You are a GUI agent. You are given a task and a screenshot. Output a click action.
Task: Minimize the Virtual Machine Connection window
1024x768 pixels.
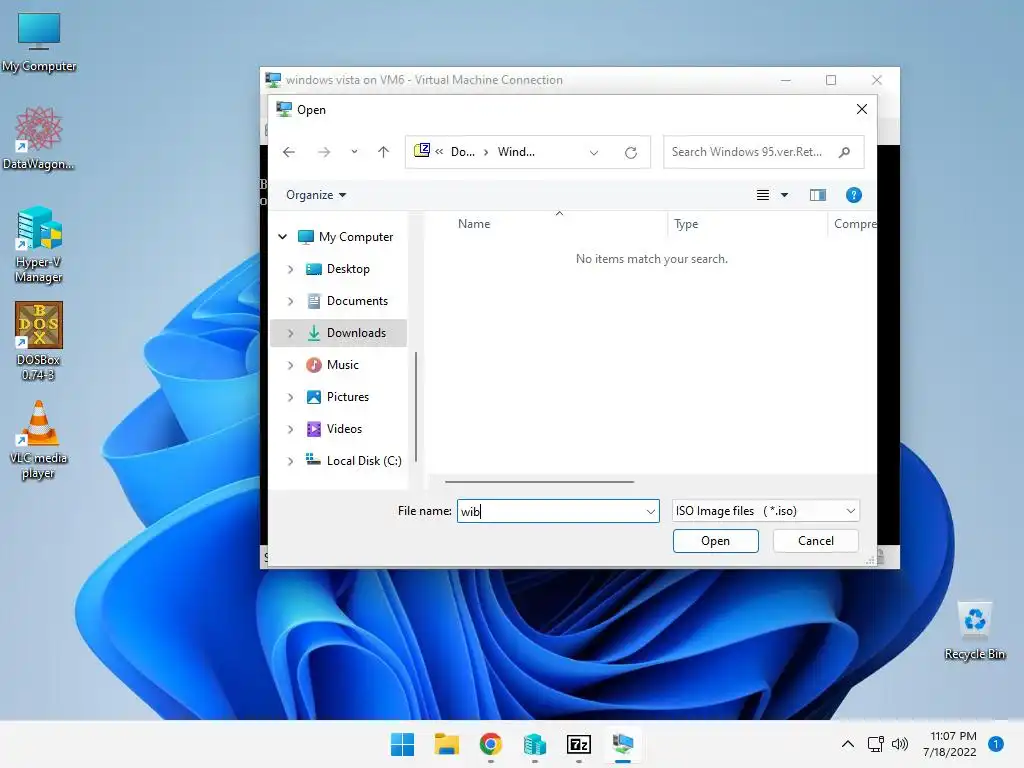coord(786,80)
